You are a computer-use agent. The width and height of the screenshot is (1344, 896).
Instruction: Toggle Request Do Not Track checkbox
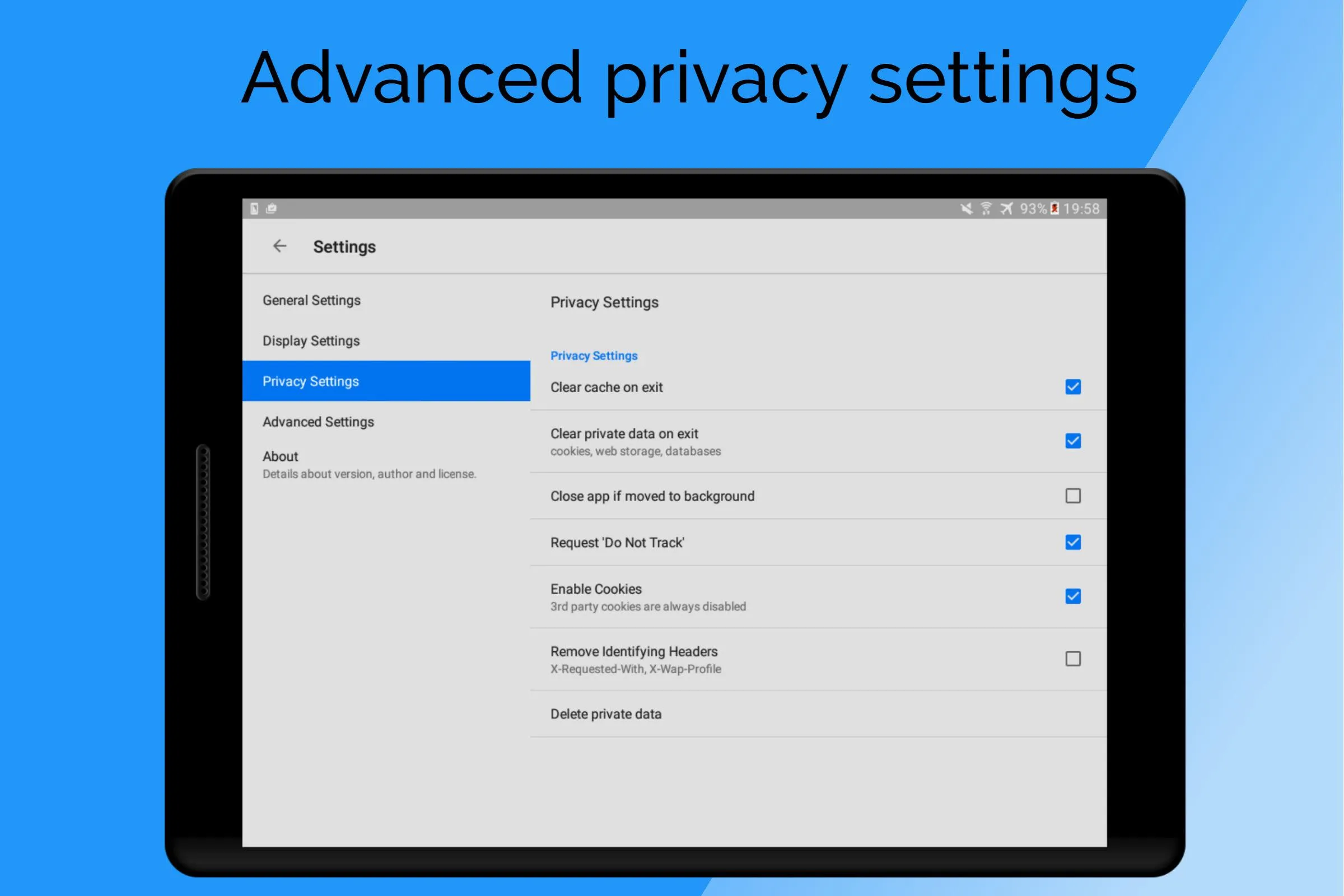tap(1073, 542)
